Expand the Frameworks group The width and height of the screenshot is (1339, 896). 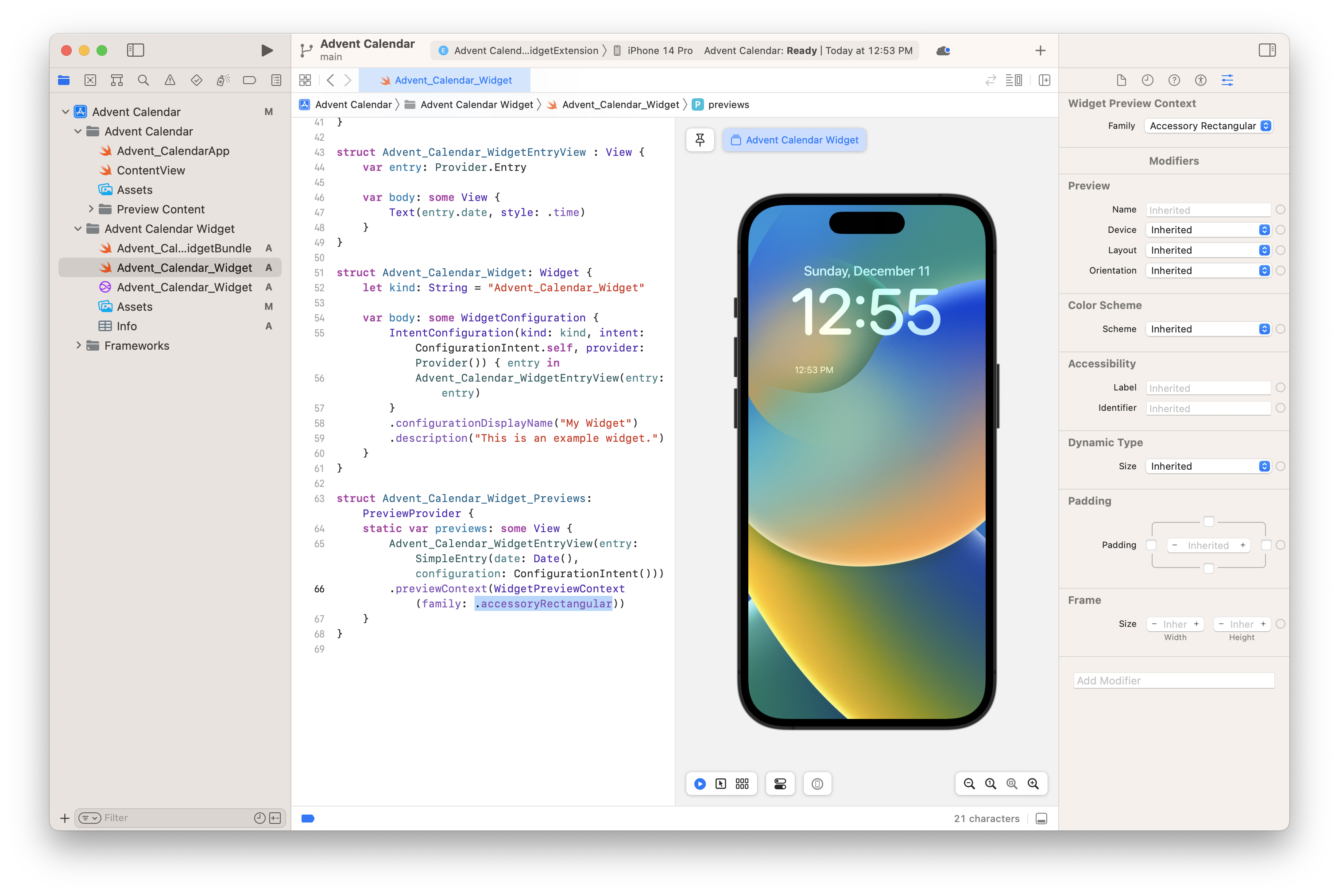78,346
